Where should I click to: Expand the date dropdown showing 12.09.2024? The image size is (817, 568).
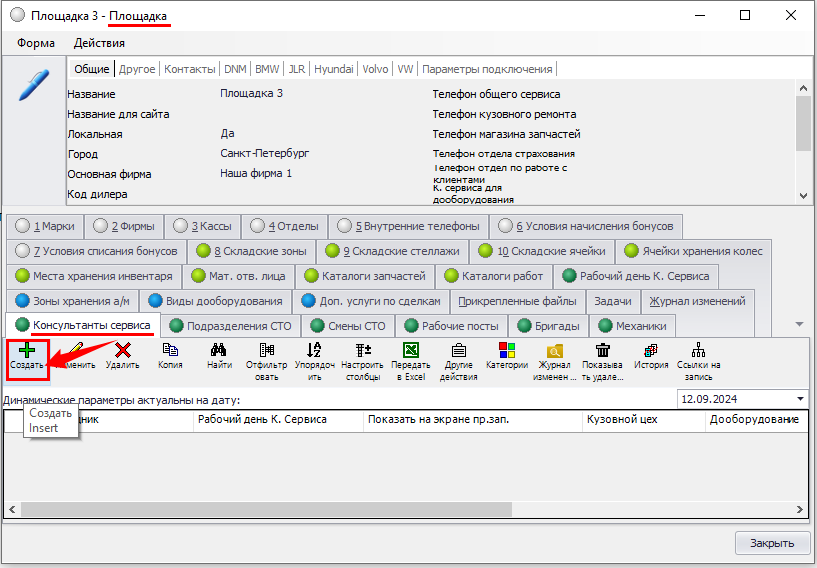800,399
